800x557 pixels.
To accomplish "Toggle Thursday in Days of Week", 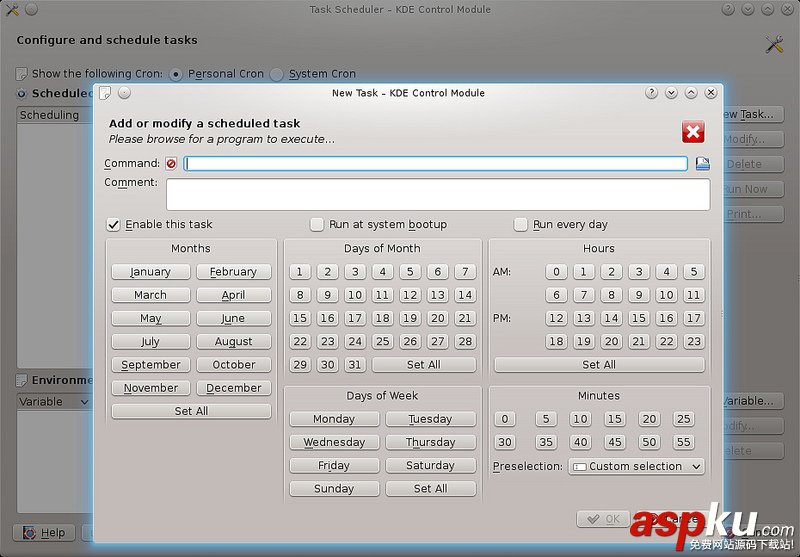I will click(431, 442).
